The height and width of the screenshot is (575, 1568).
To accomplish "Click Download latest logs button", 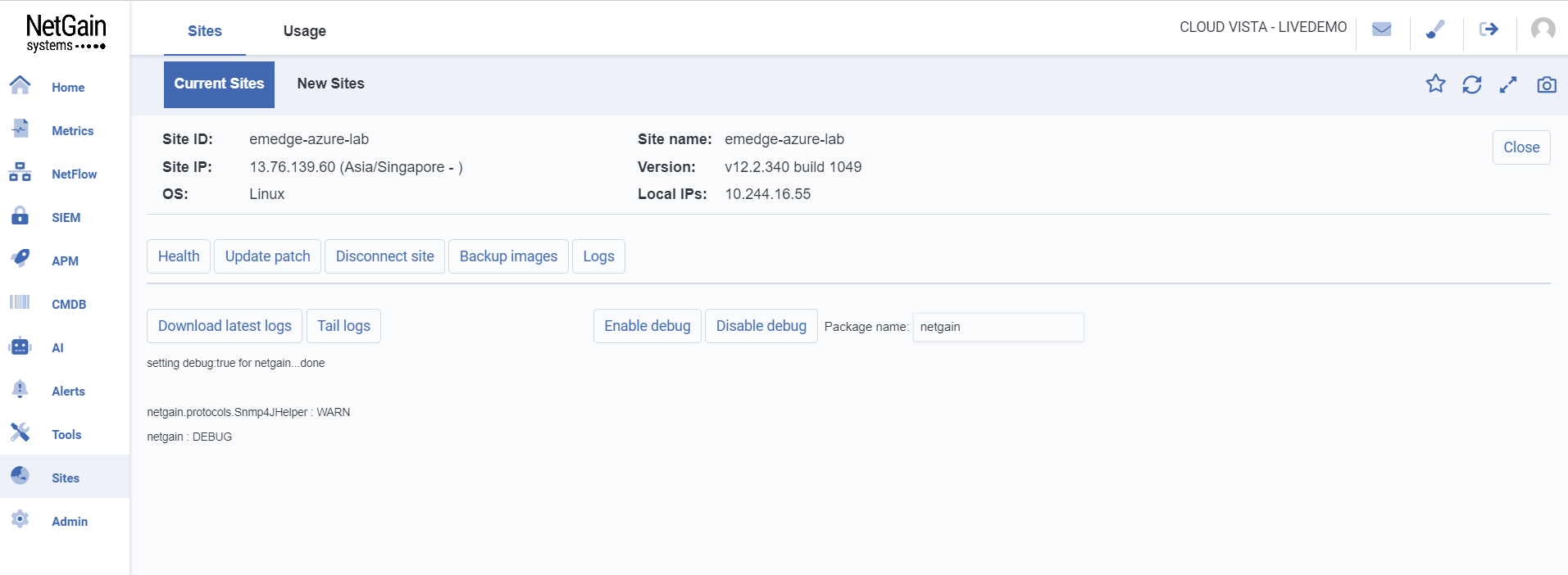I will pos(225,326).
